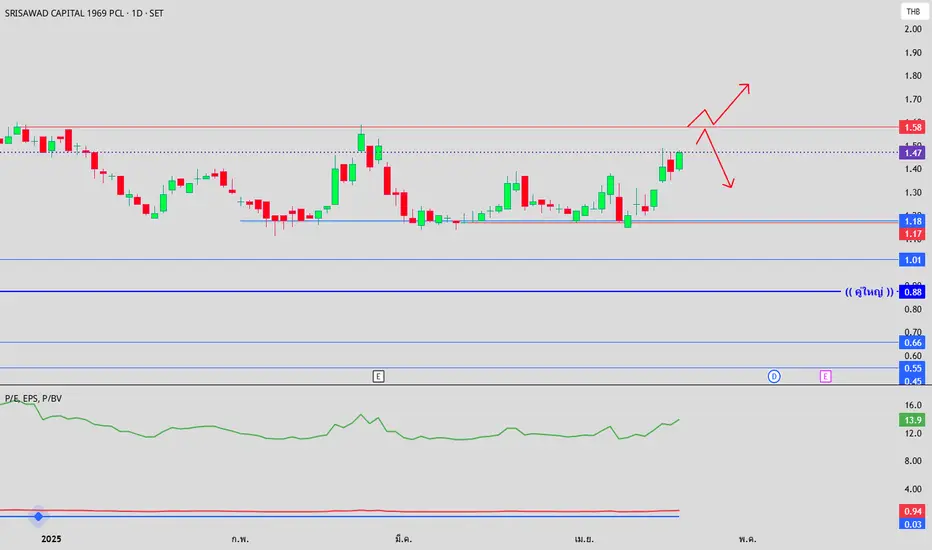Click the 2.00 price scale value
This screenshot has width=932, height=550.
(x=913, y=29)
